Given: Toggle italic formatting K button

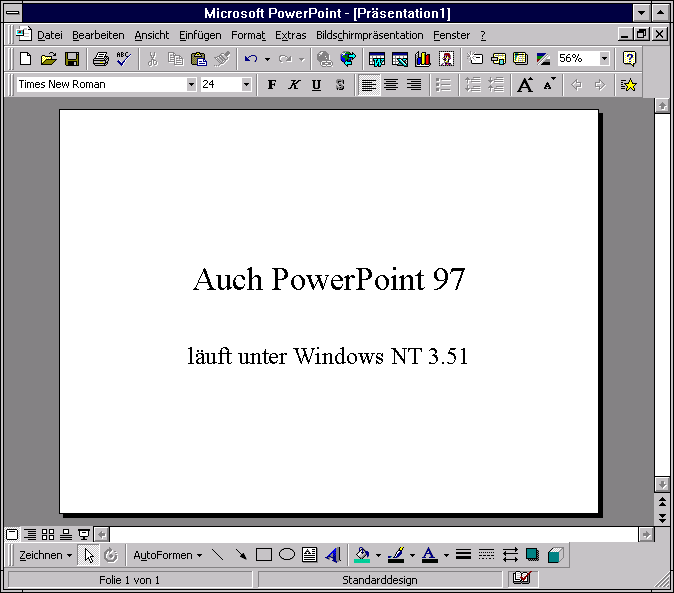Looking at the screenshot, I should [294, 85].
